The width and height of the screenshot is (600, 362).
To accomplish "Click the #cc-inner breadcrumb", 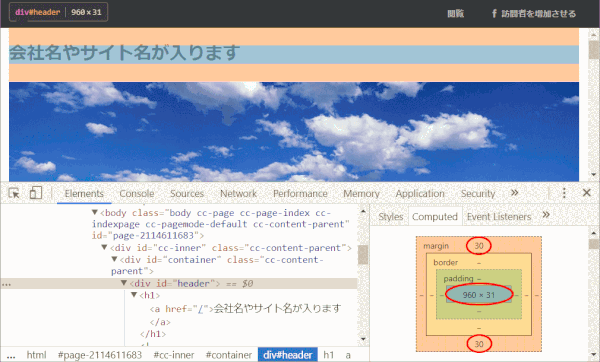I will (174, 355).
